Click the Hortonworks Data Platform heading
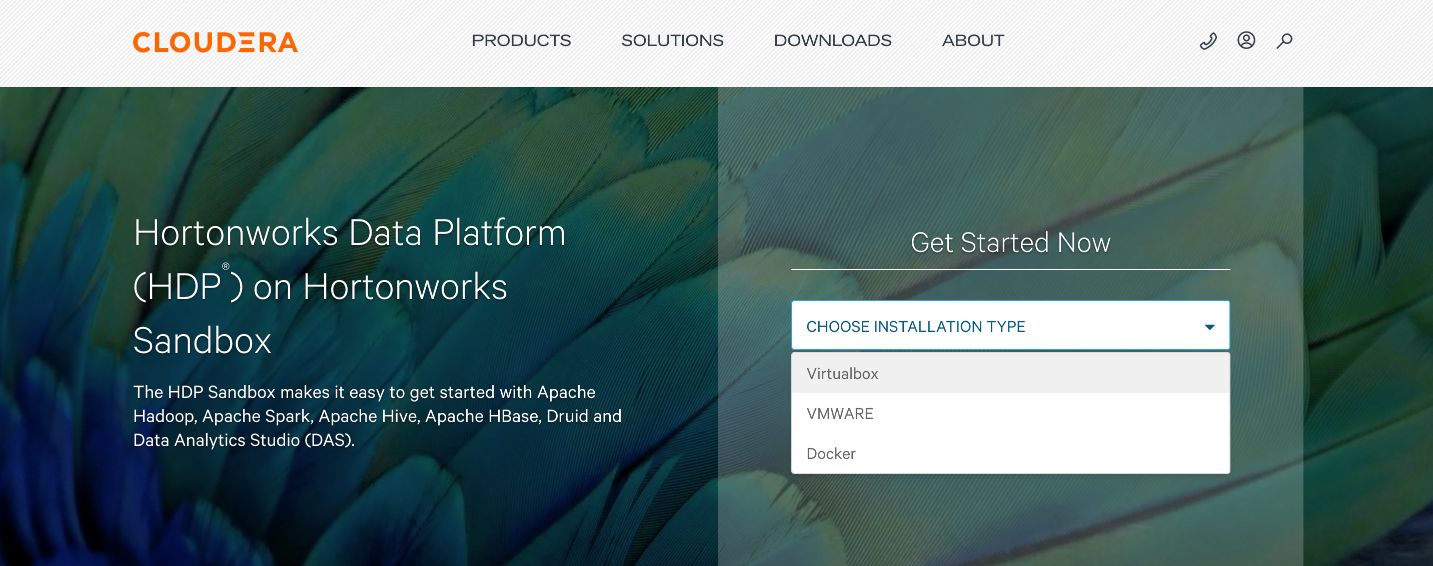Screen dimensions: 1433x566 [350, 287]
